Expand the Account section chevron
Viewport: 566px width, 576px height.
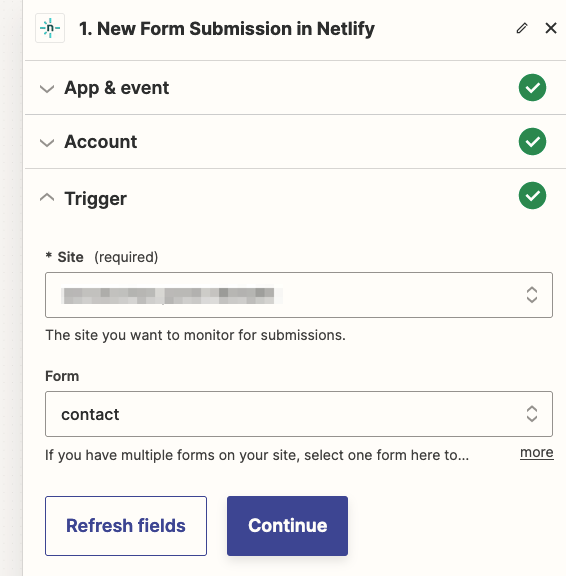(x=47, y=143)
